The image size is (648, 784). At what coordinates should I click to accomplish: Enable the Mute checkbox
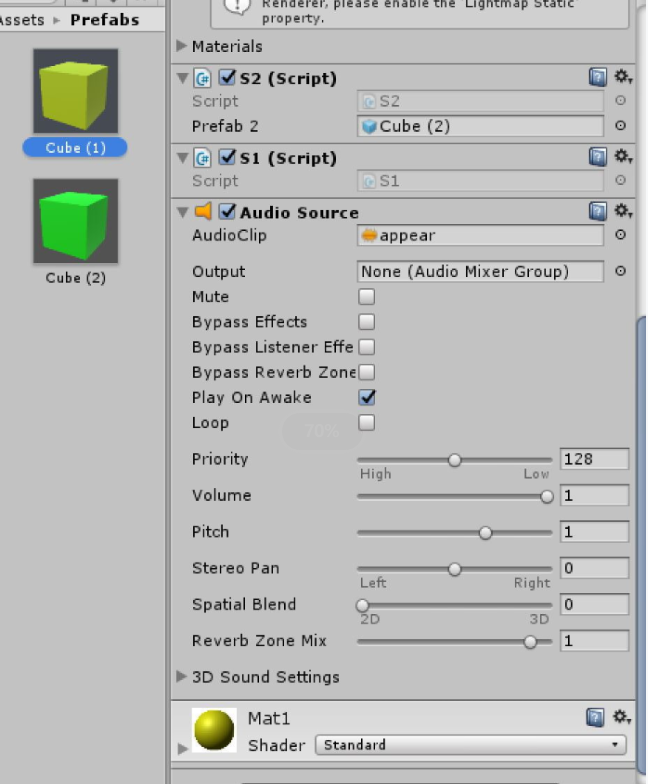click(366, 296)
